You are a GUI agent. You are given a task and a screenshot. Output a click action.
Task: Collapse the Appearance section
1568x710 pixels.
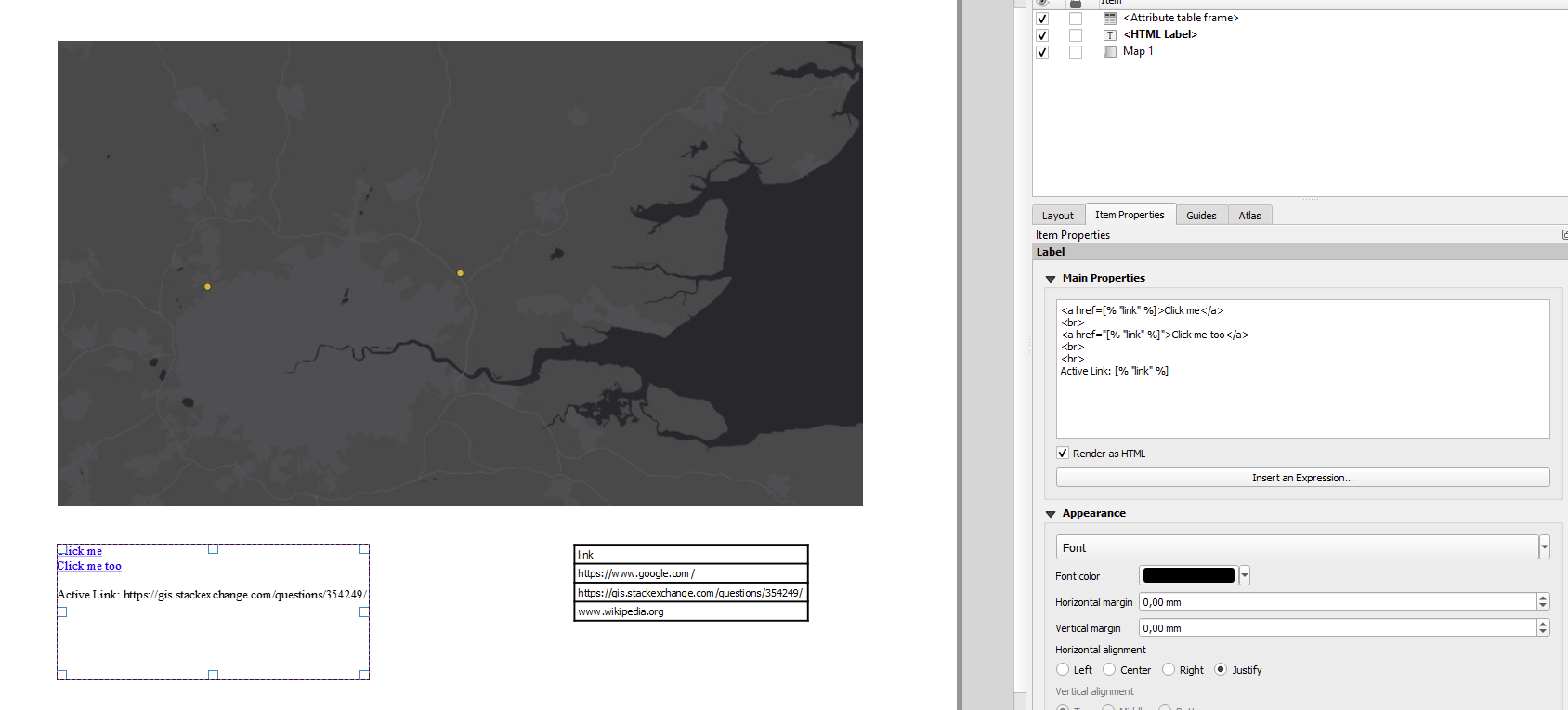click(1051, 514)
